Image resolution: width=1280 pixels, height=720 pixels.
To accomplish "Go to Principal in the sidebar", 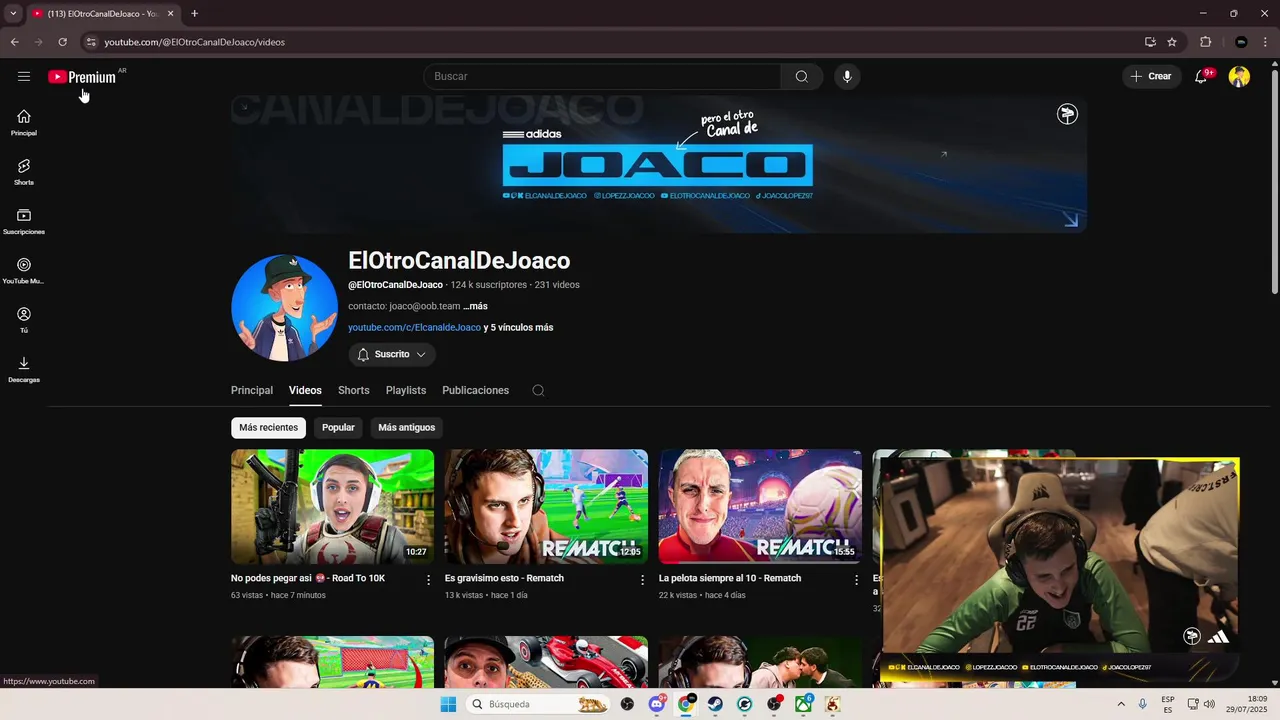I will tap(24, 123).
